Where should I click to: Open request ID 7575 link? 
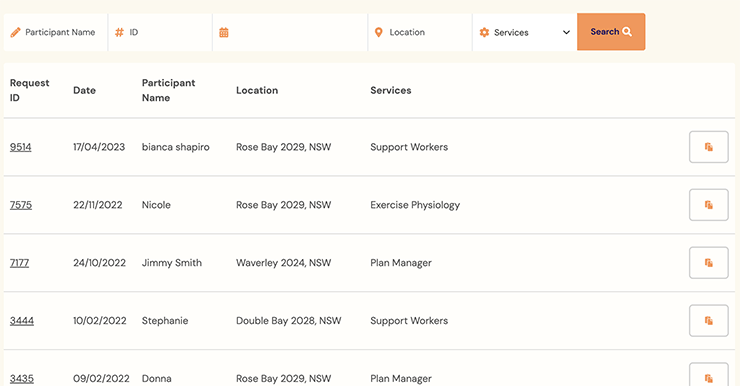21,205
